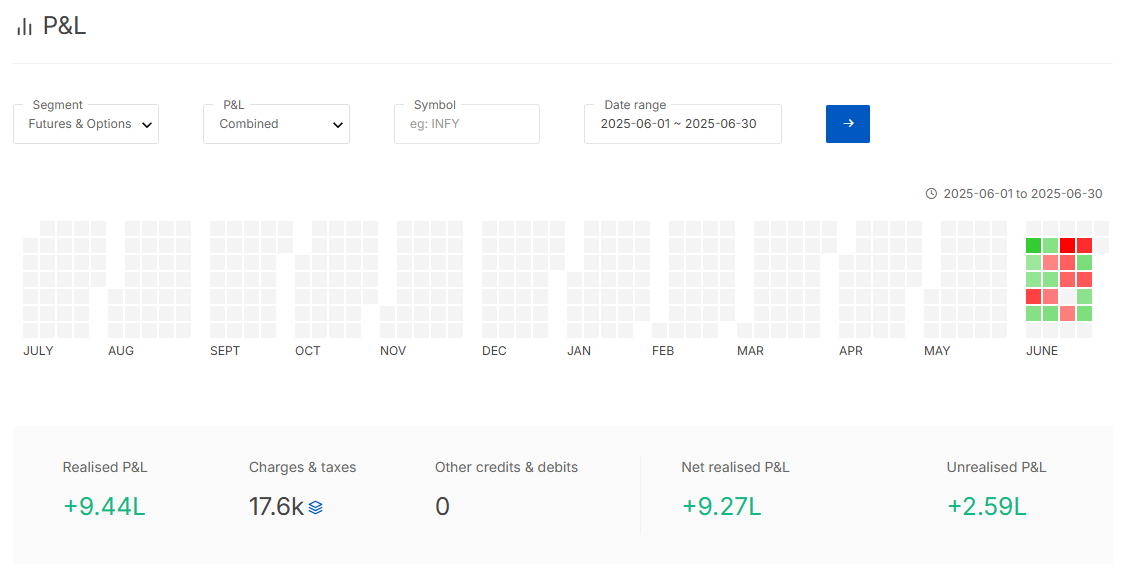Click the AUG month label
The image size is (1129, 570).
click(121, 351)
